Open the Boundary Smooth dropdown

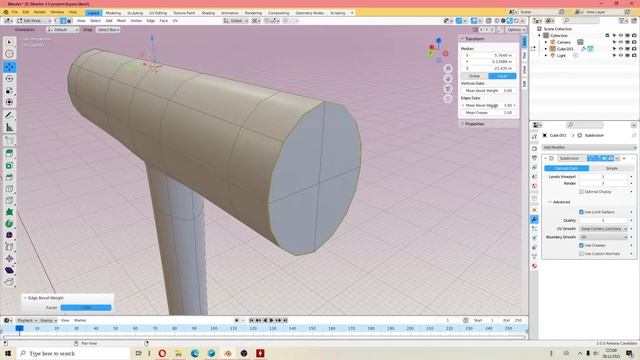click(603, 237)
